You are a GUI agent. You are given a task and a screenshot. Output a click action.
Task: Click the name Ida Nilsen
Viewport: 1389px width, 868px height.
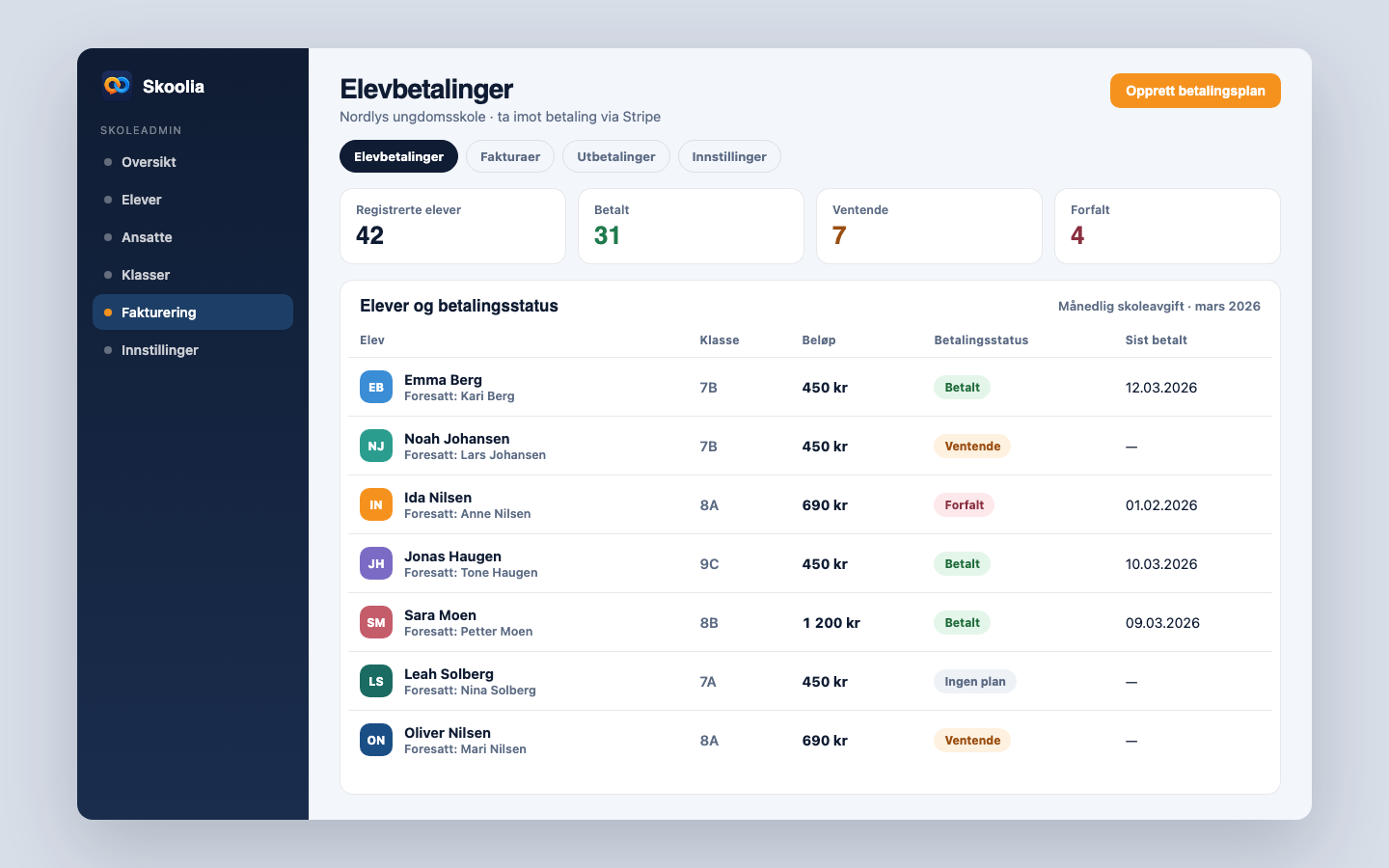(x=438, y=498)
